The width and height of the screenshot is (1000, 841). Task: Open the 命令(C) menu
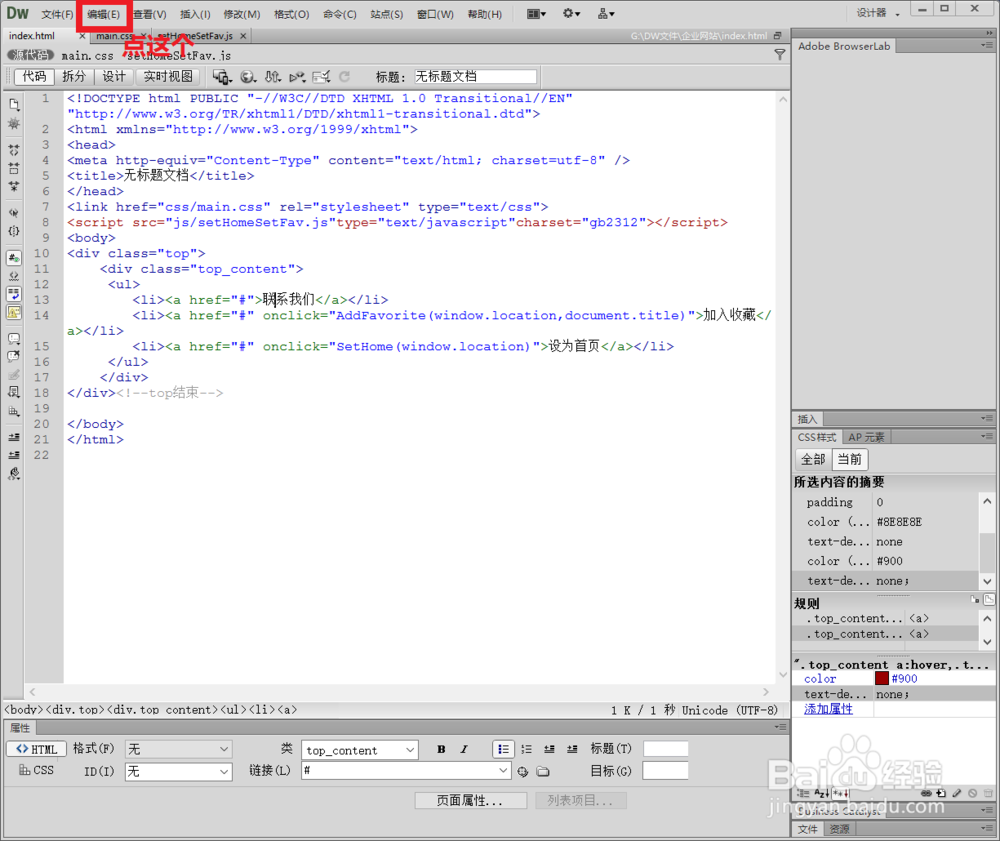[x=339, y=14]
